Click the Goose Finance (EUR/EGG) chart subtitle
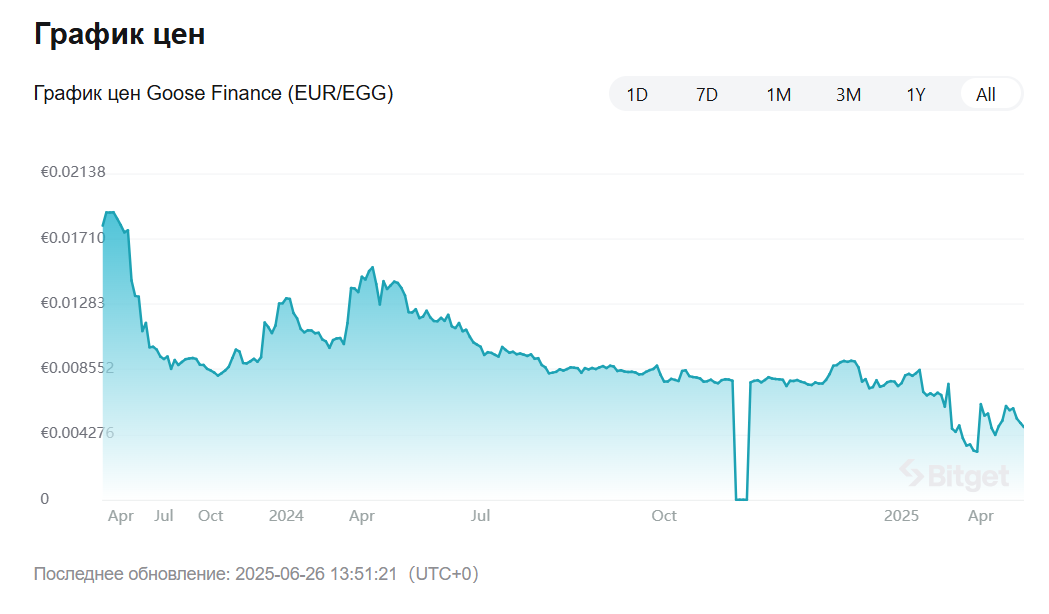The height and width of the screenshot is (614, 1049). pyautogui.click(x=213, y=93)
